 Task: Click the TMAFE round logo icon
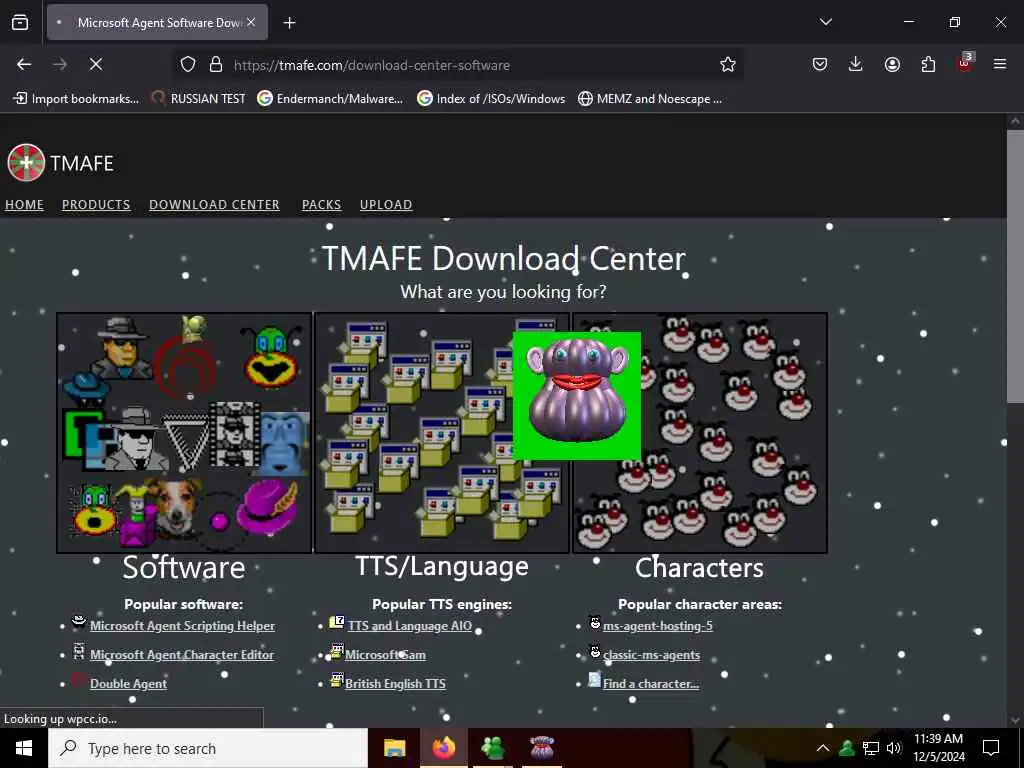26,163
